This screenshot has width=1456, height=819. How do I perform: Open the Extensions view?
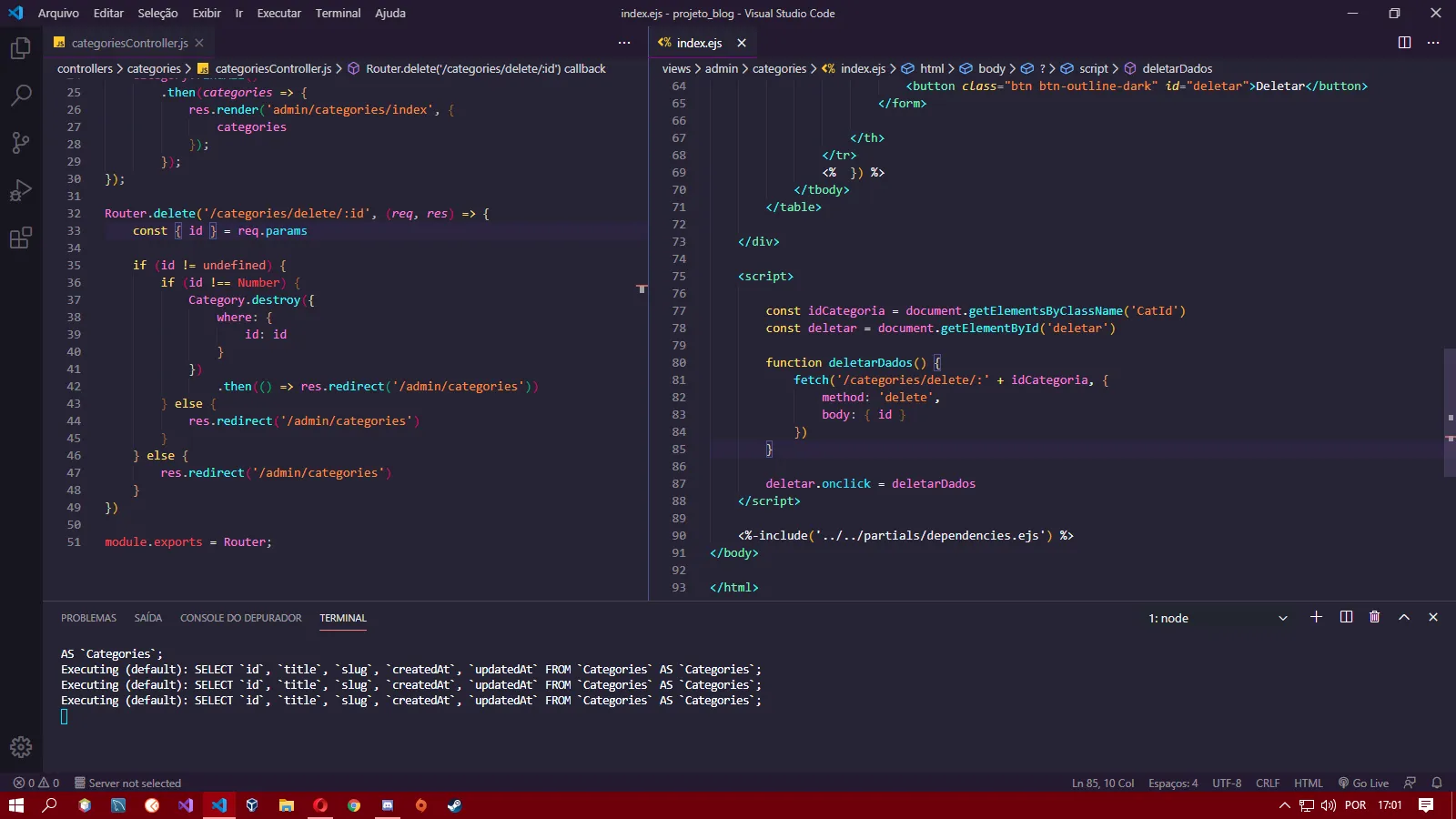21,238
